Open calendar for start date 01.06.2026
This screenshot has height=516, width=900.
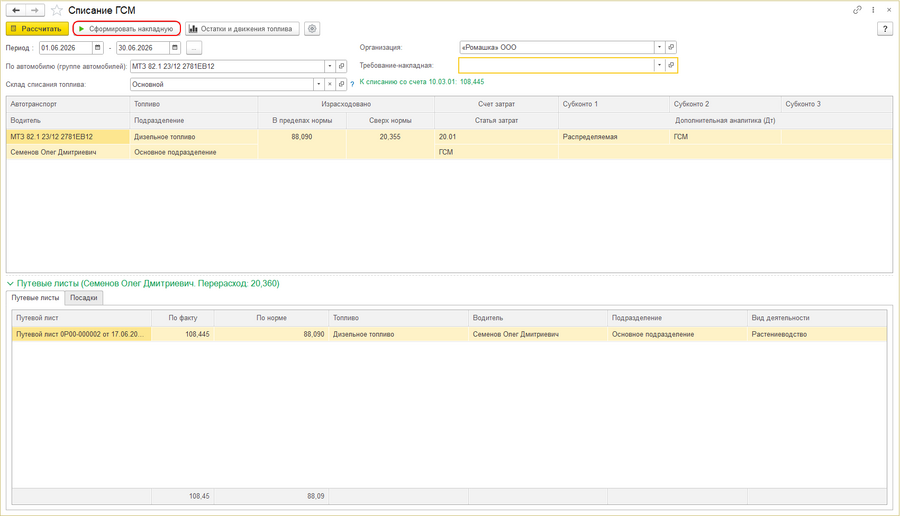98,48
